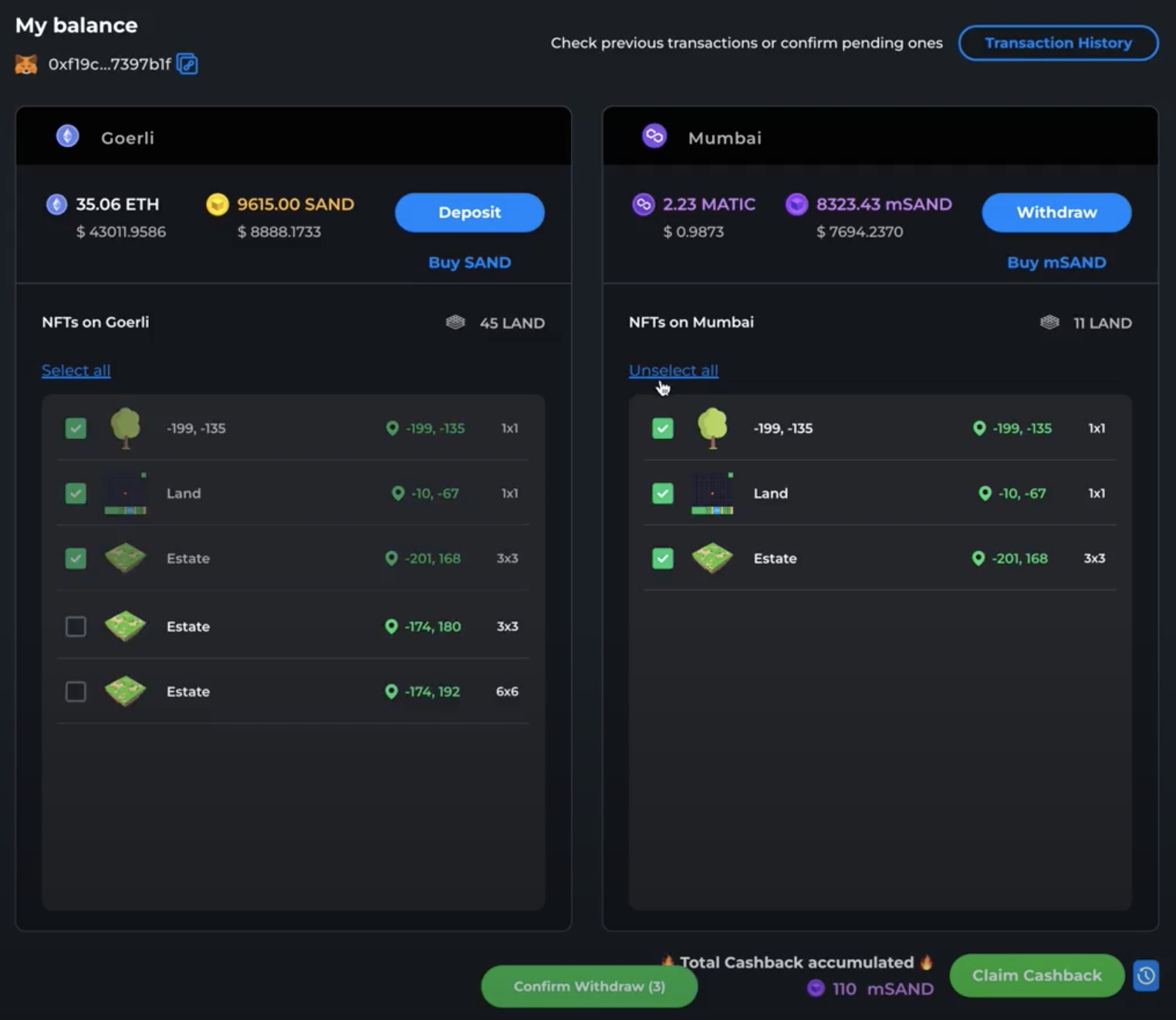This screenshot has height=1020, width=1176.
Task: Click Select all in Goerli NFTs
Action: 76,370
